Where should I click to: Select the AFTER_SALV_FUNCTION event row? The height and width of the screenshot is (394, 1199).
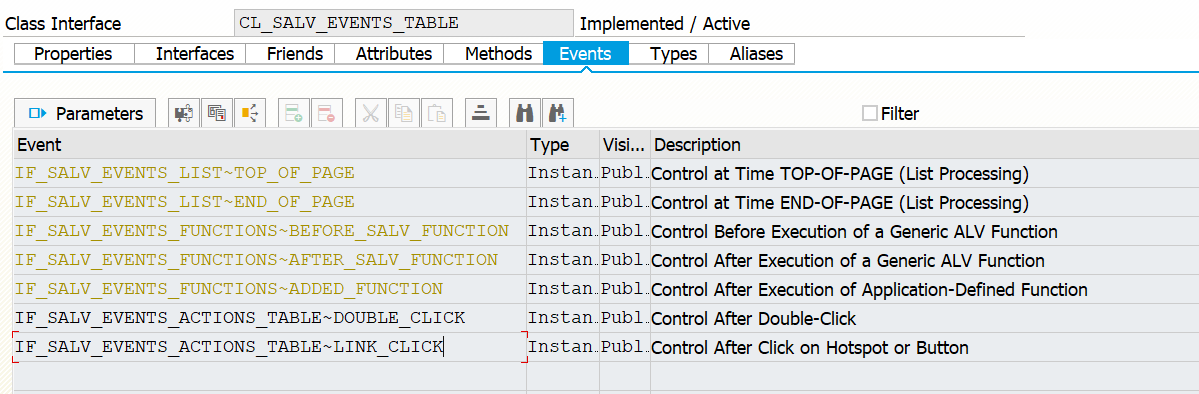(270, 260)
